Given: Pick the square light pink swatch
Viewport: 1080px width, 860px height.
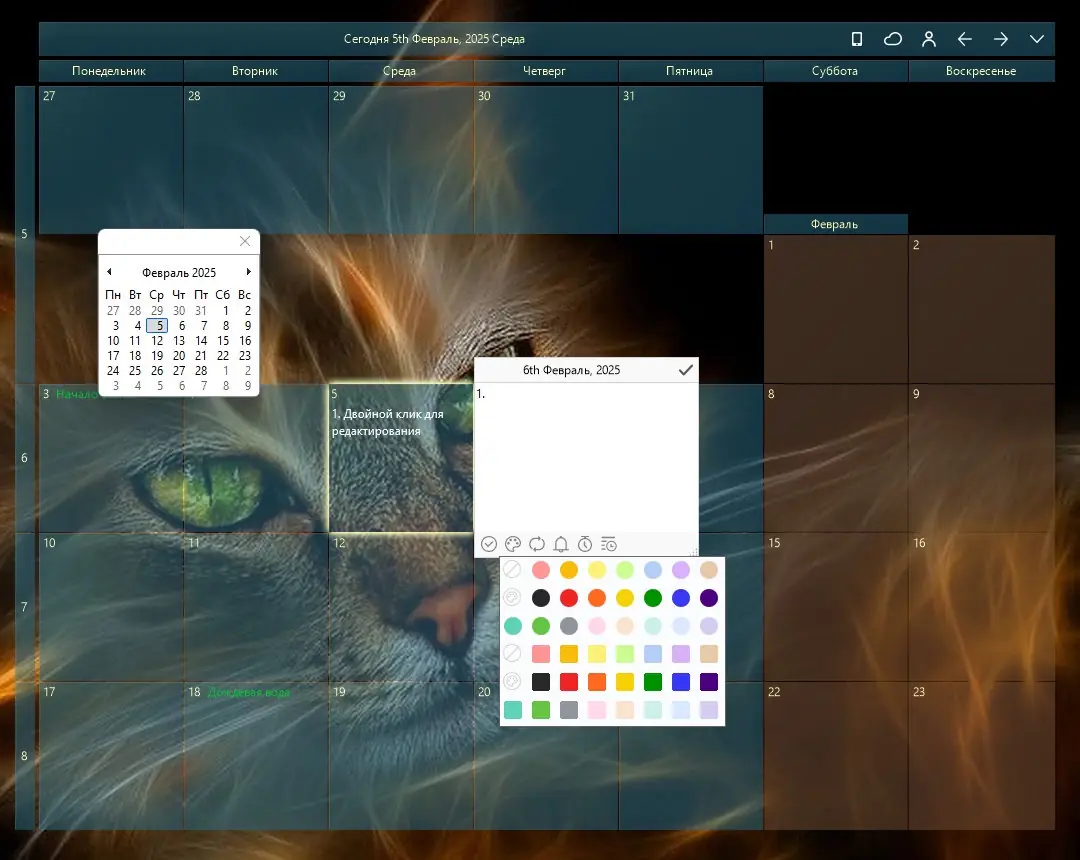Looking at the screenshot, I should pos(596,710).
